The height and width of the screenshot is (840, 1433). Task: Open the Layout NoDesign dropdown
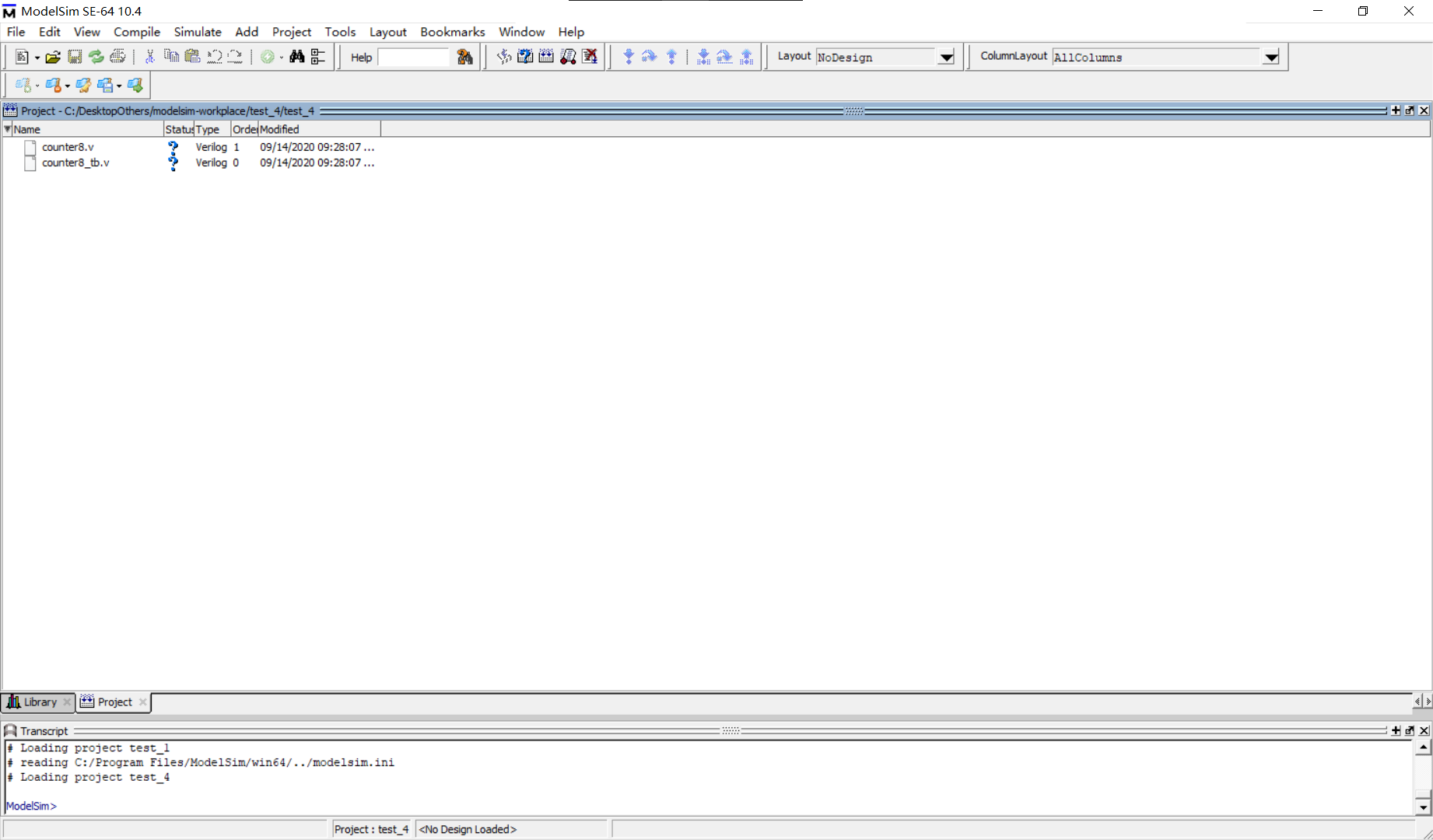(946, 58)
